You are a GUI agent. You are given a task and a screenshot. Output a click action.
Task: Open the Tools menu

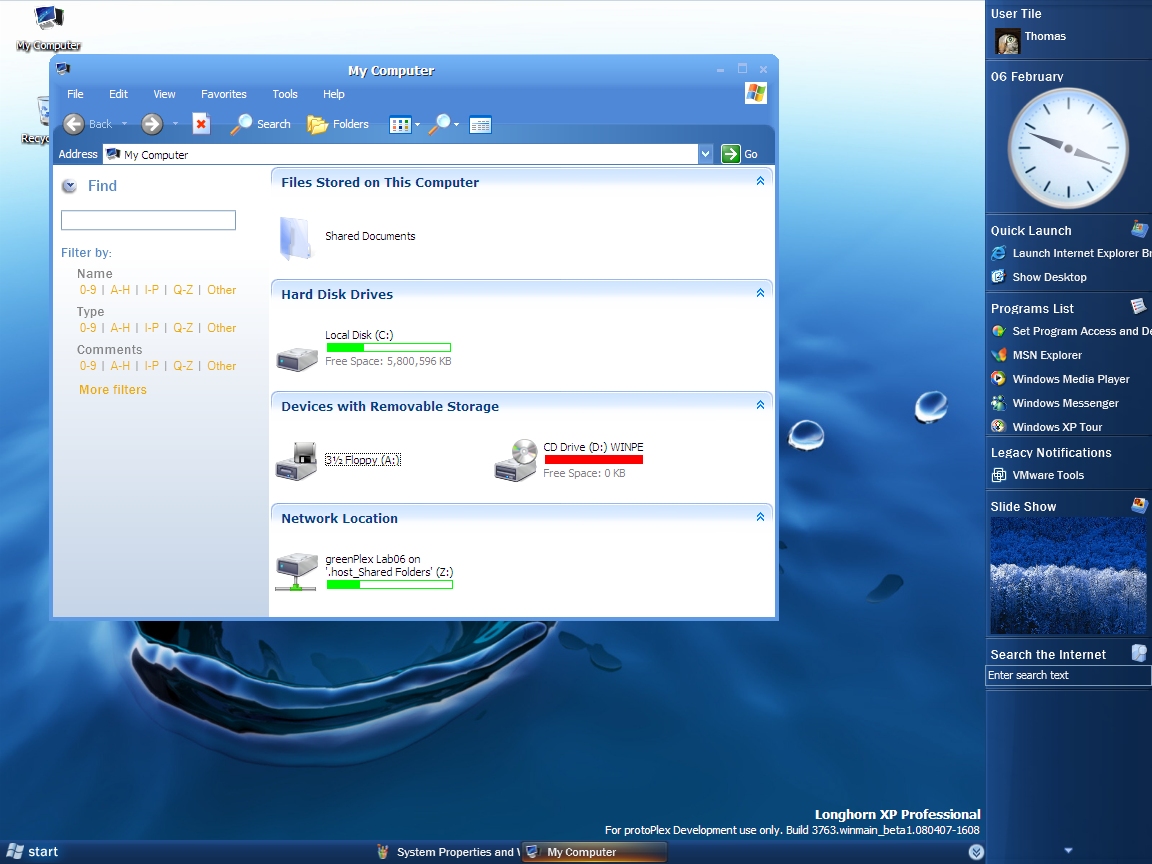click(285, 94)
